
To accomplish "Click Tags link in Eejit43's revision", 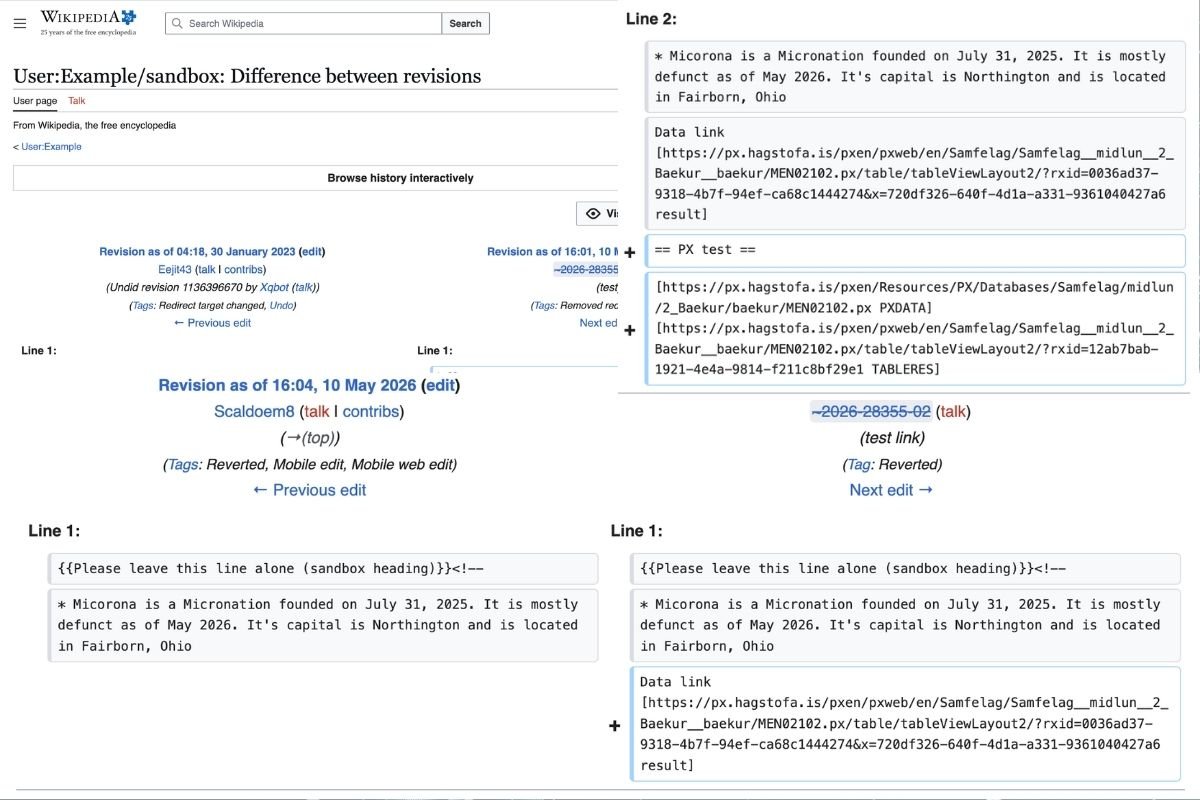I will pyautogui.click(x=143, y=306).
